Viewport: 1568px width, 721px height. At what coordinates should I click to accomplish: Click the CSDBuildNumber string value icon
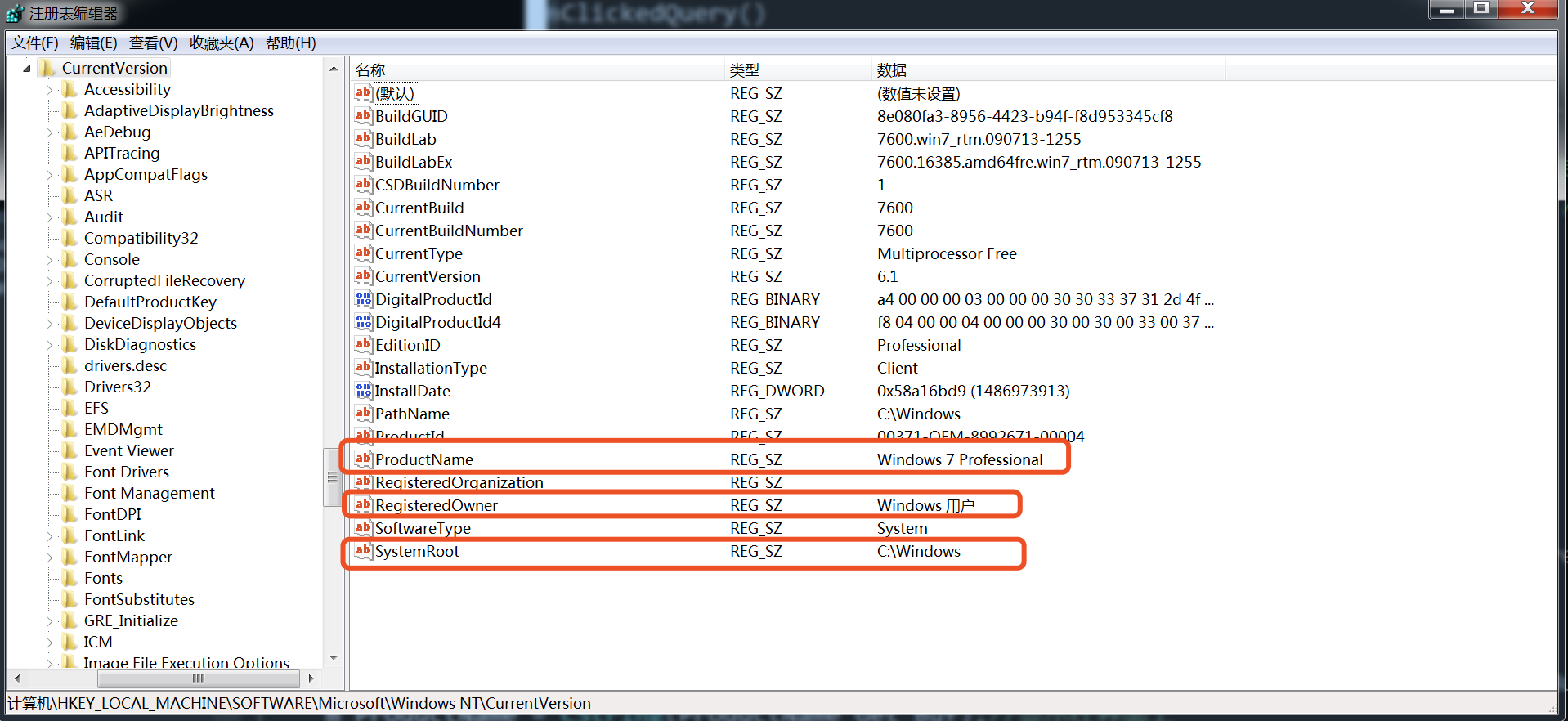point(363,185)
